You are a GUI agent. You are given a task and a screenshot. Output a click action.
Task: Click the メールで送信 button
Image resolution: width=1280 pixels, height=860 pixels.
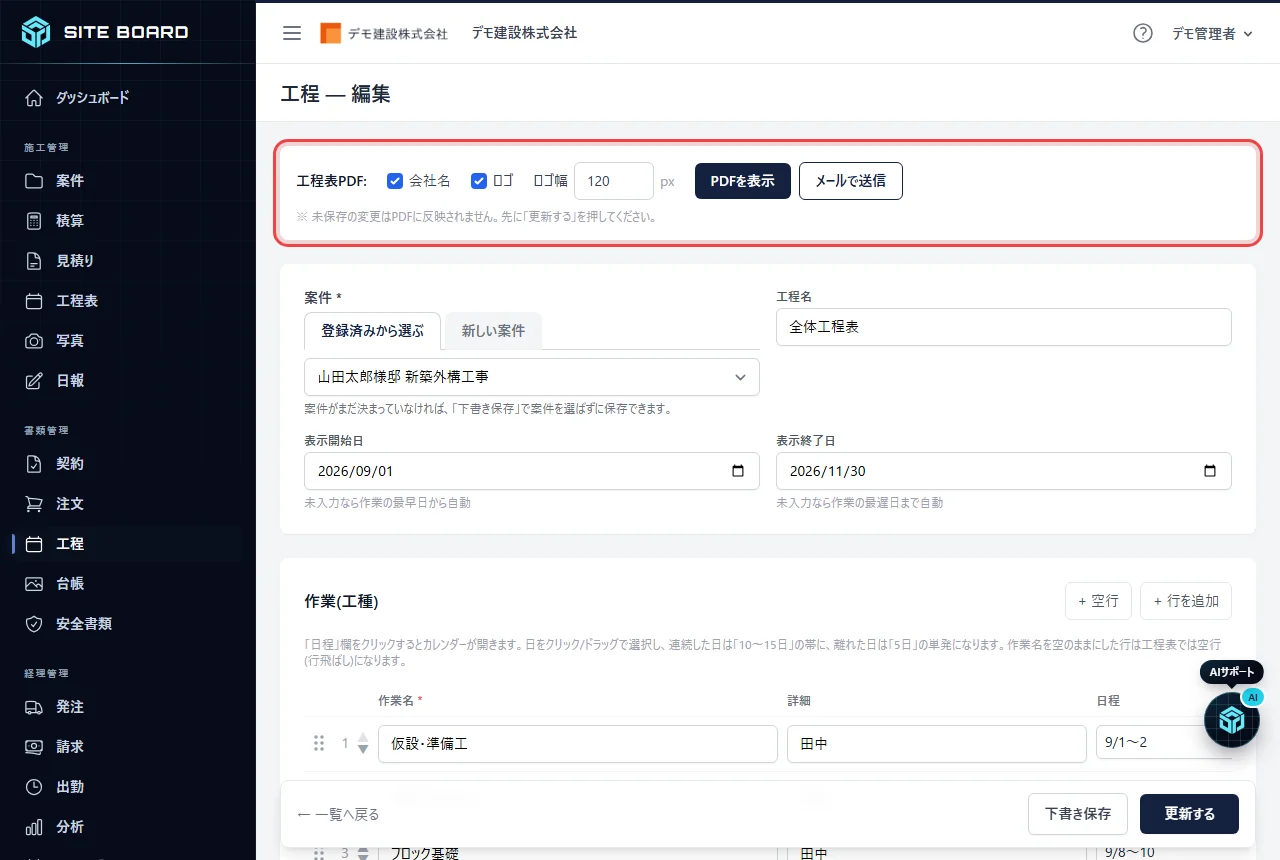pyautogui.click(x=851, y=181)
